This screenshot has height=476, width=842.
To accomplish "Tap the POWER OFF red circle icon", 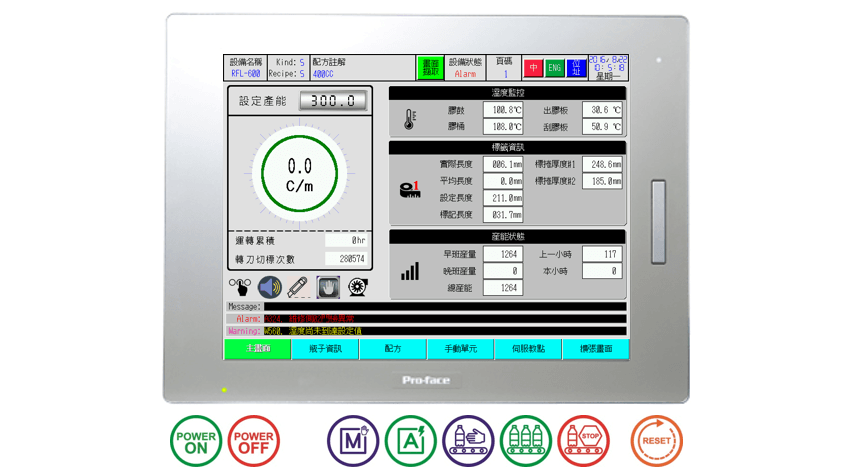I will click(253, 441).
